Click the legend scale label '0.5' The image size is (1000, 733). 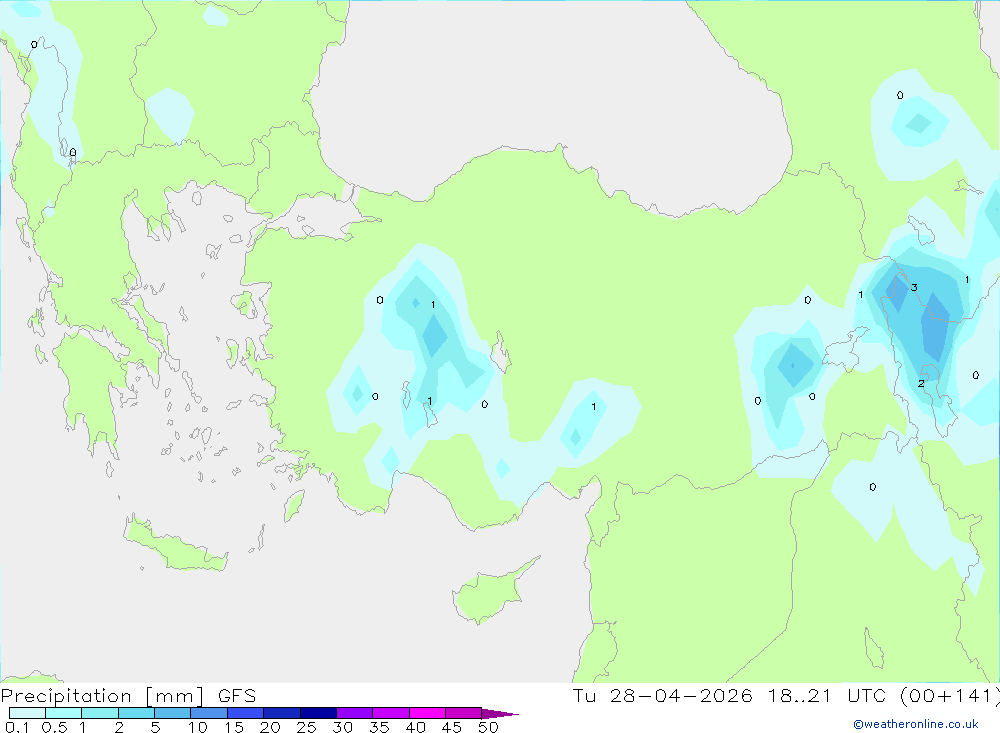[54, 727]
